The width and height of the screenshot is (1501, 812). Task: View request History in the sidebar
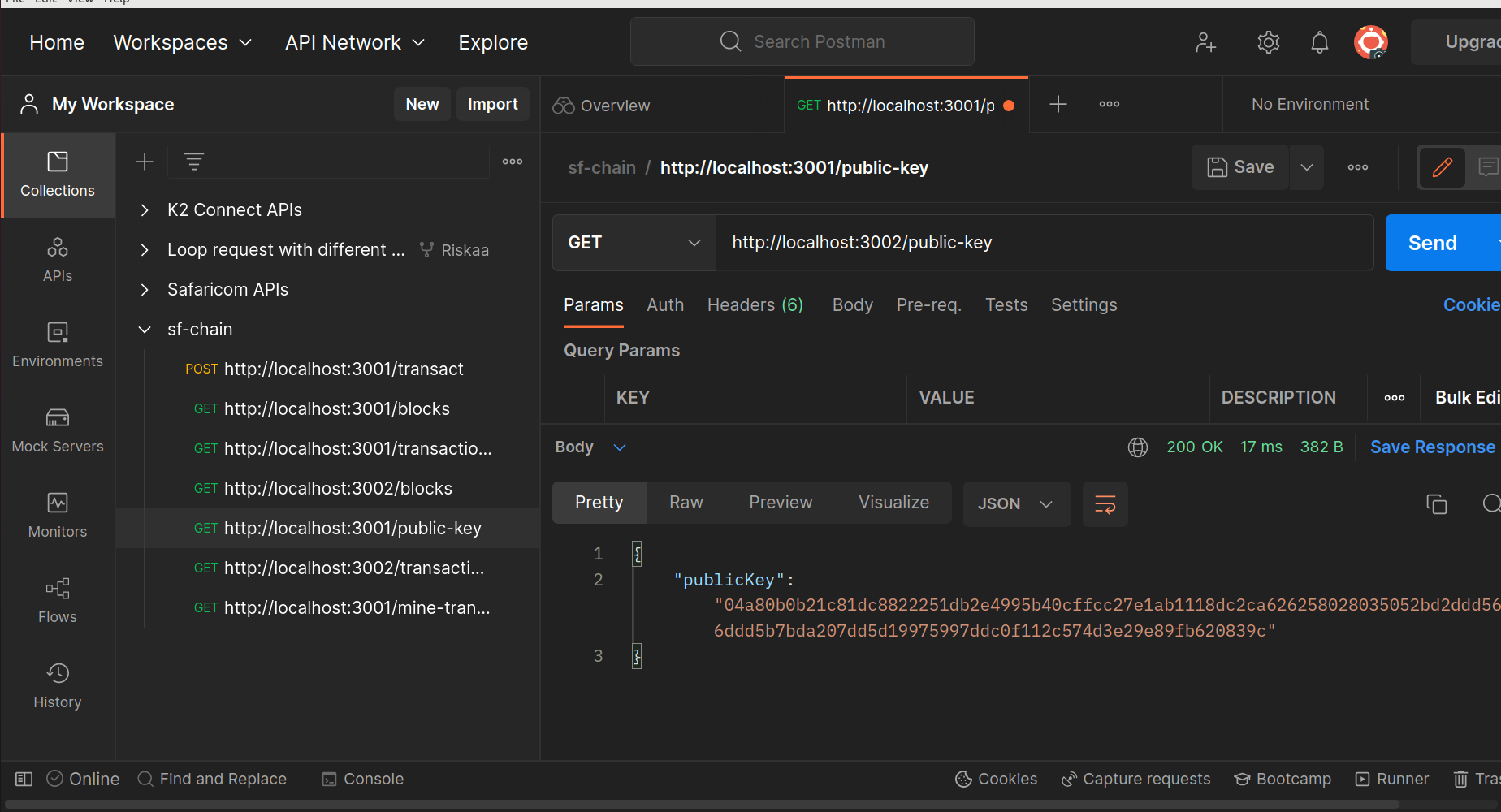point(57,686)
